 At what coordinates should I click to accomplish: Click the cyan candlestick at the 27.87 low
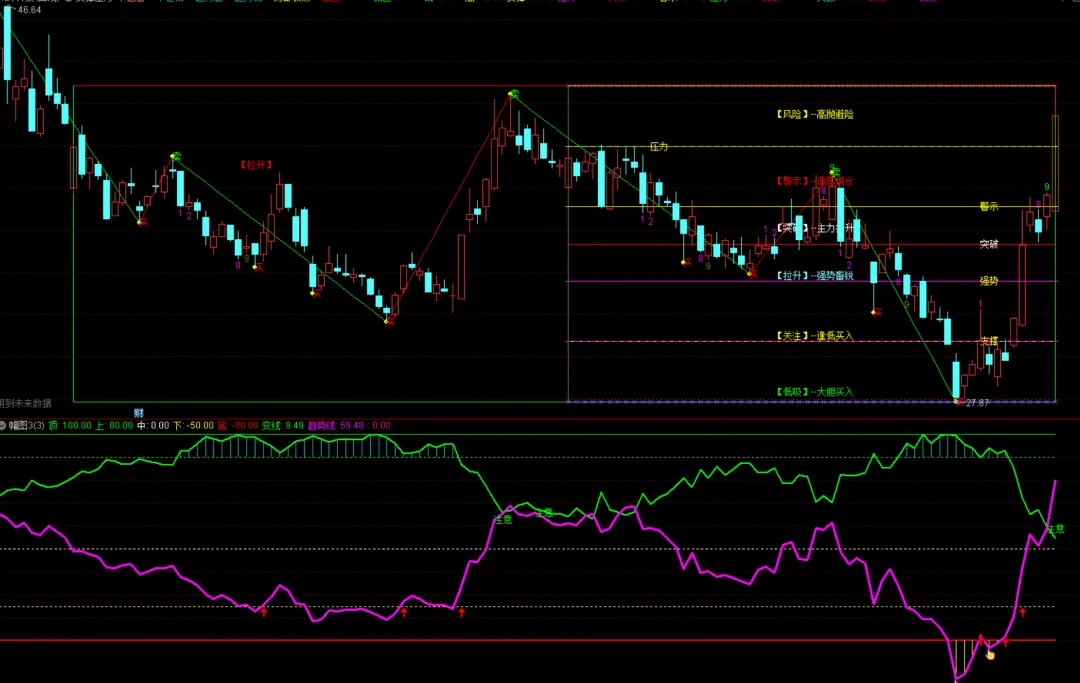click(x=956, y=377)
